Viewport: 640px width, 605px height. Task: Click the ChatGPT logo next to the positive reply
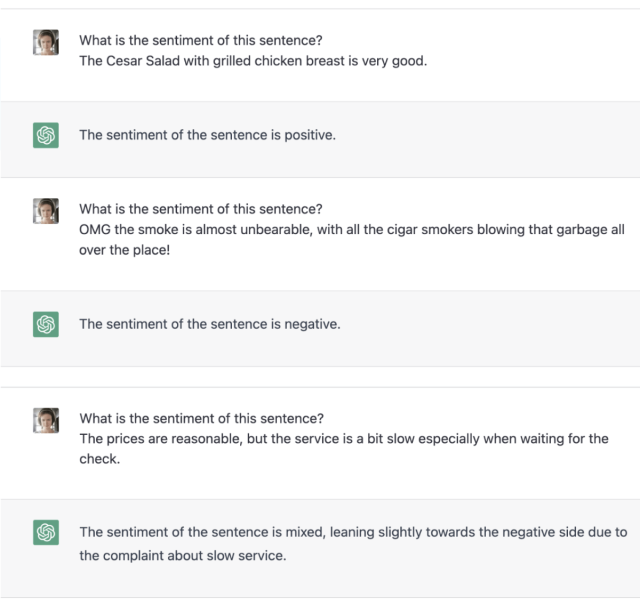click(x=46, y=135)
